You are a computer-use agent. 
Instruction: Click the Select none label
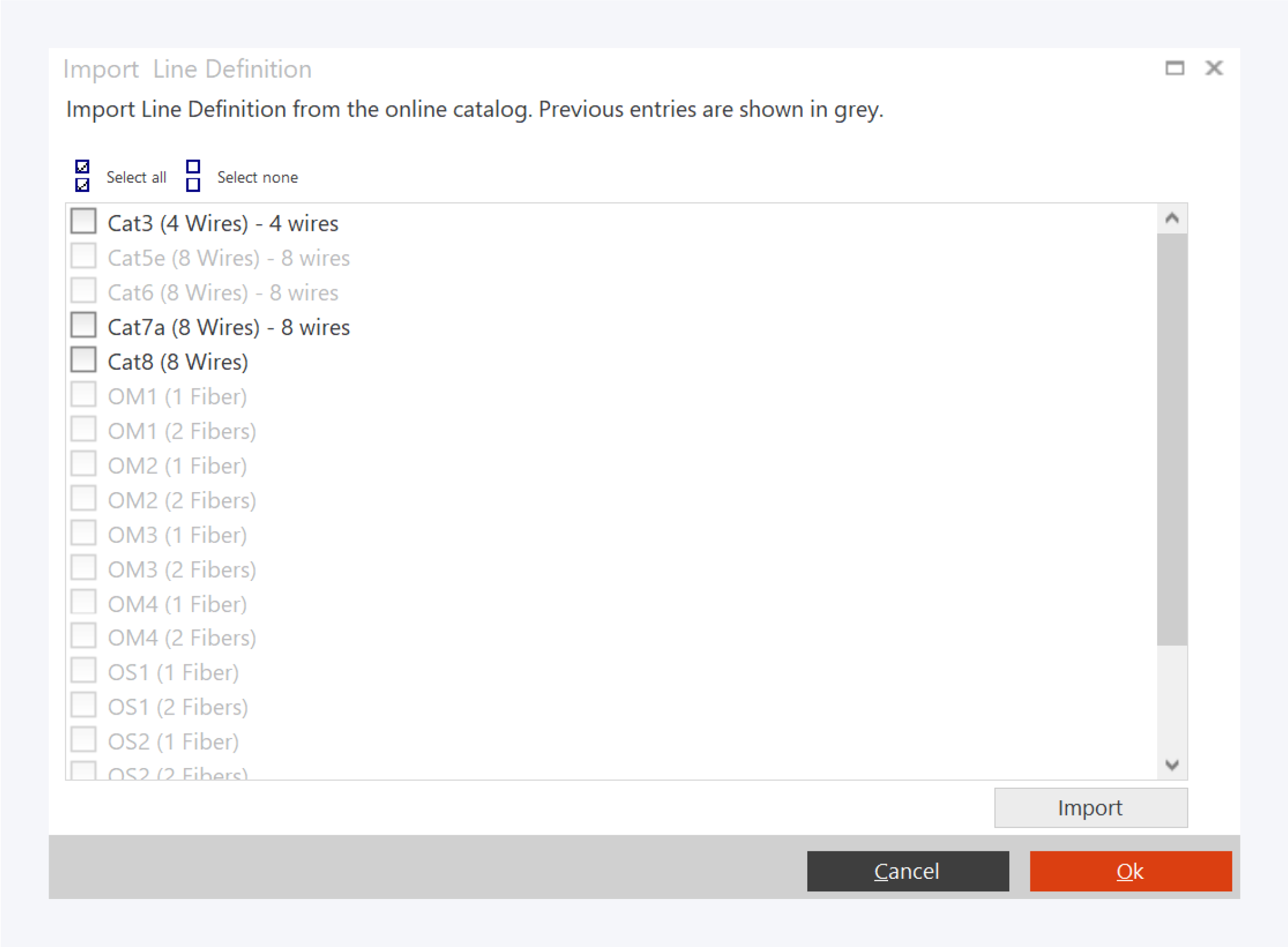pyautogui.click(x=257, y=178)
